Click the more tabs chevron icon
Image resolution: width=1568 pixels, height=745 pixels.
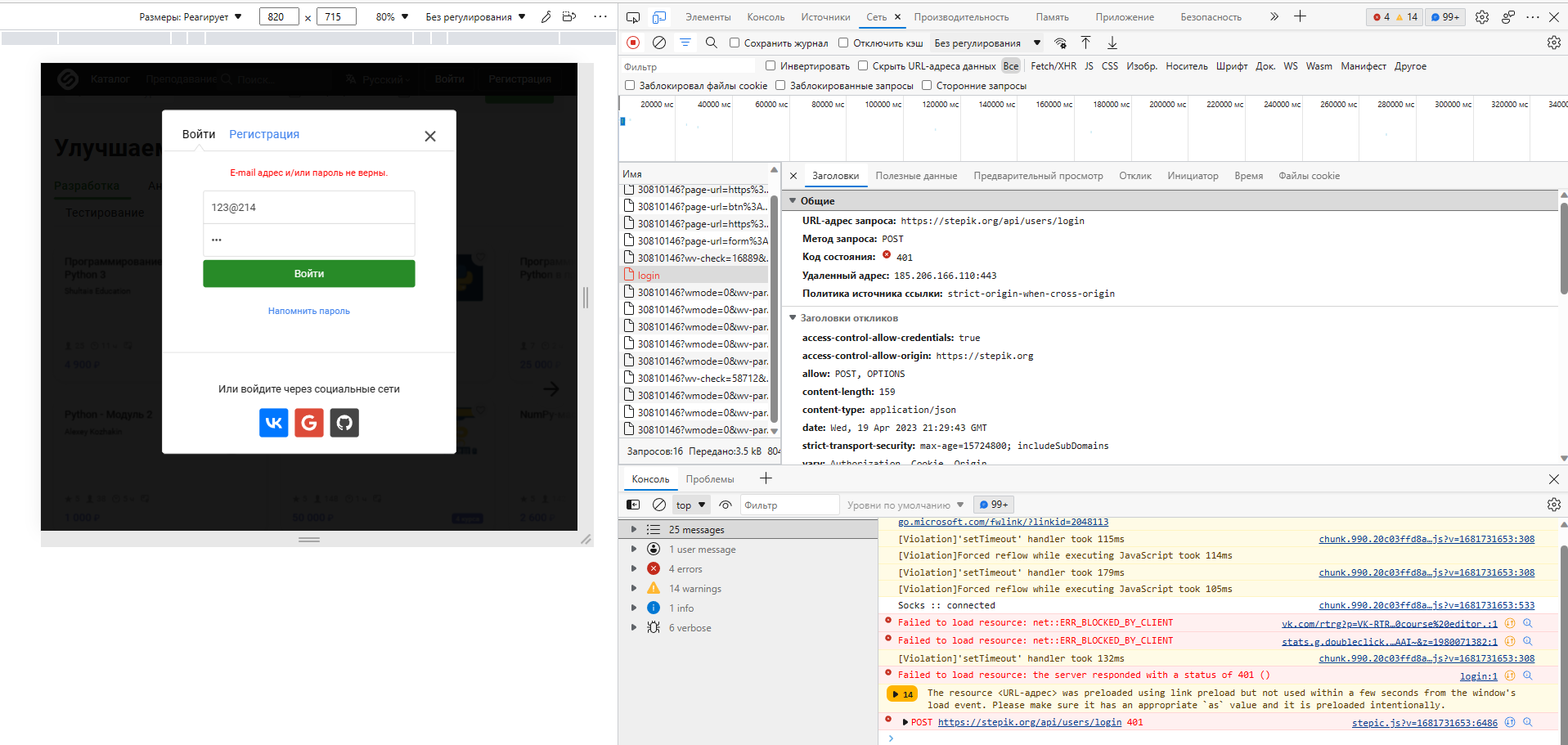tap(1274, 16)
